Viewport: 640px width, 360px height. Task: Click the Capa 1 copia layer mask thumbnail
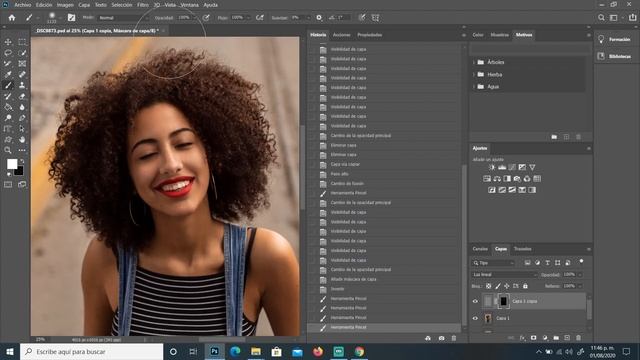coord(504,301)
